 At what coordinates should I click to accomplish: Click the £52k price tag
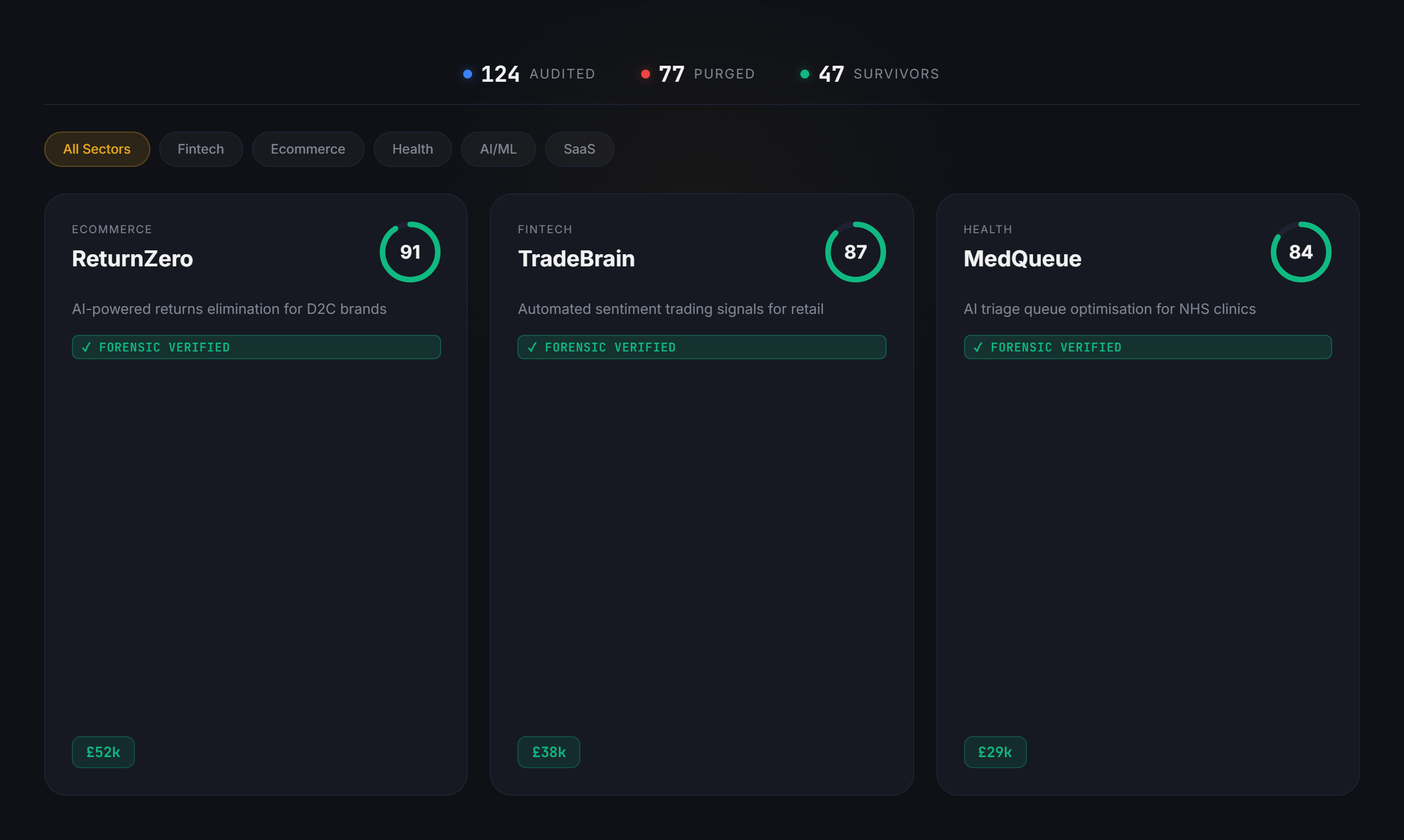point(103,752)
